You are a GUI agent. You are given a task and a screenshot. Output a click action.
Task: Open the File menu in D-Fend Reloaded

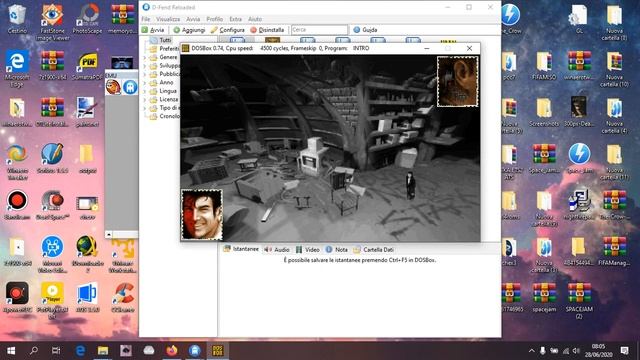pyautogui.click(x=146, y=19)
